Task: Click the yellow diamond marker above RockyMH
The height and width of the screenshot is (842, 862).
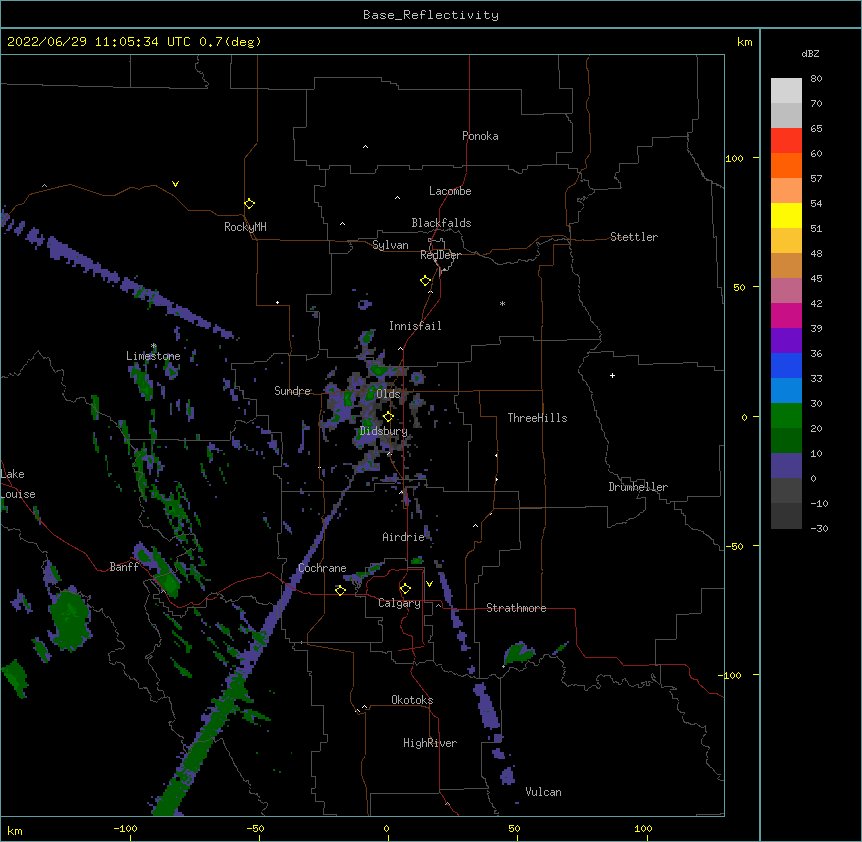Action: click(x=250, y=203)
